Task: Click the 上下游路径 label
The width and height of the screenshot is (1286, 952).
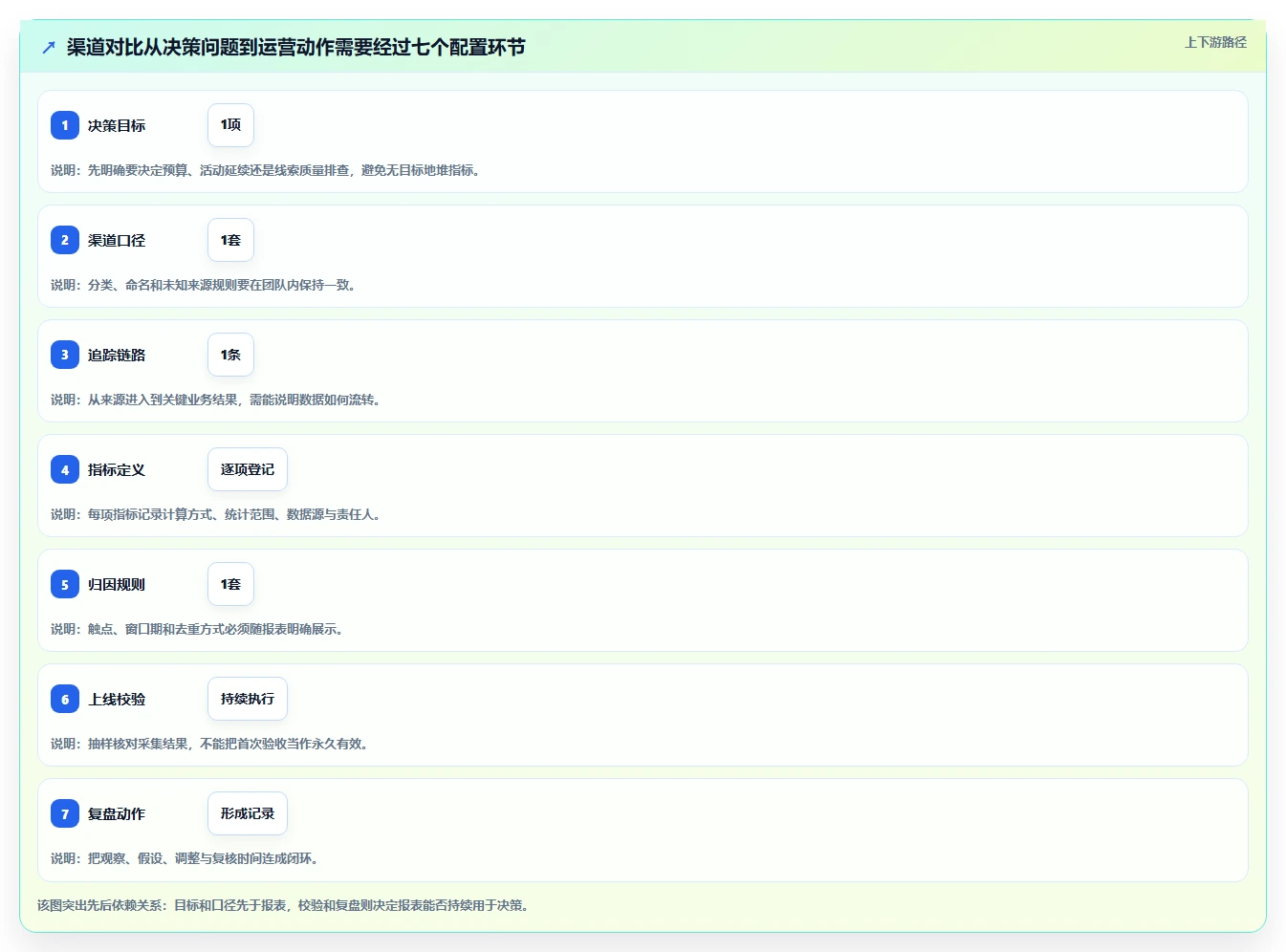Action: click(1215, 42)
